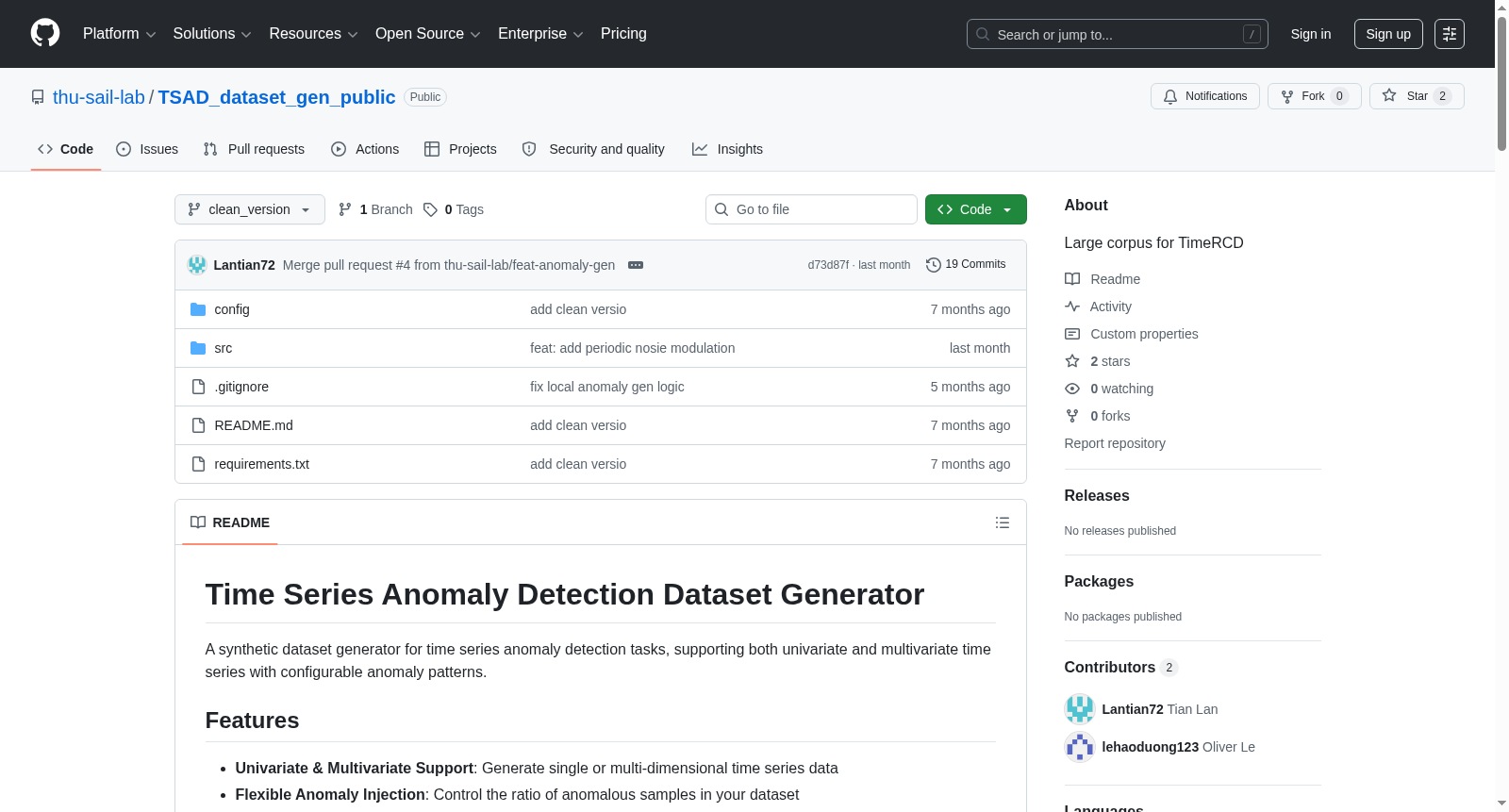Expand the commit message ellipsis
The height and width of the screenshot is (812, 1509).
tap(636, 265)
